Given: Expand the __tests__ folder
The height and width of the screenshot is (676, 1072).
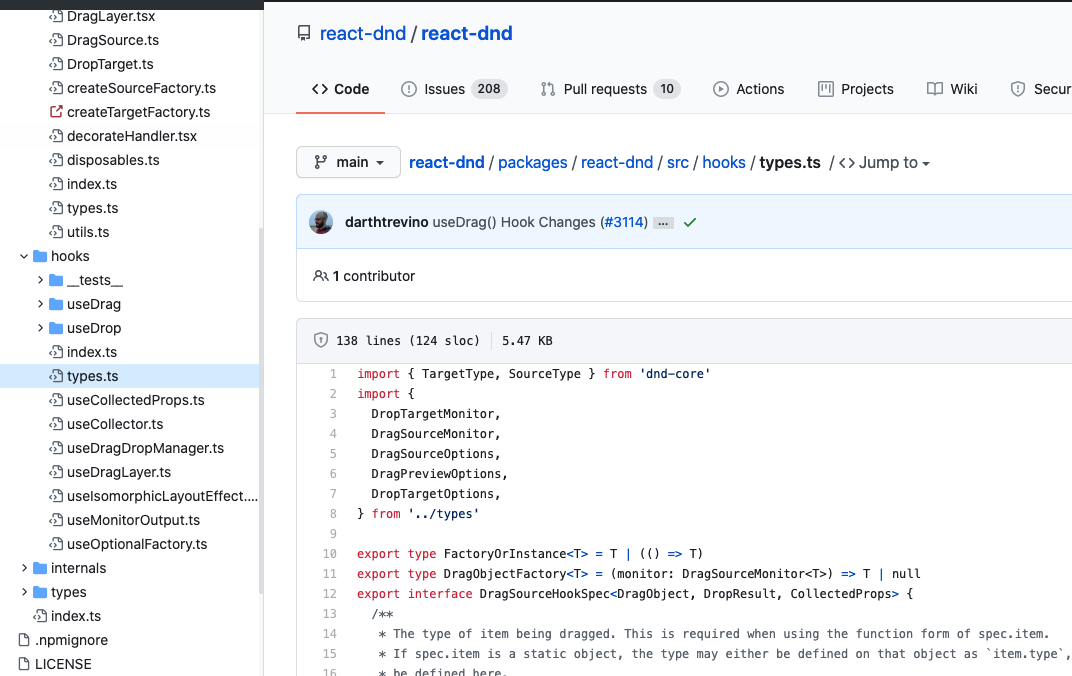Looking at the screenshot, I should click(40, 280).
